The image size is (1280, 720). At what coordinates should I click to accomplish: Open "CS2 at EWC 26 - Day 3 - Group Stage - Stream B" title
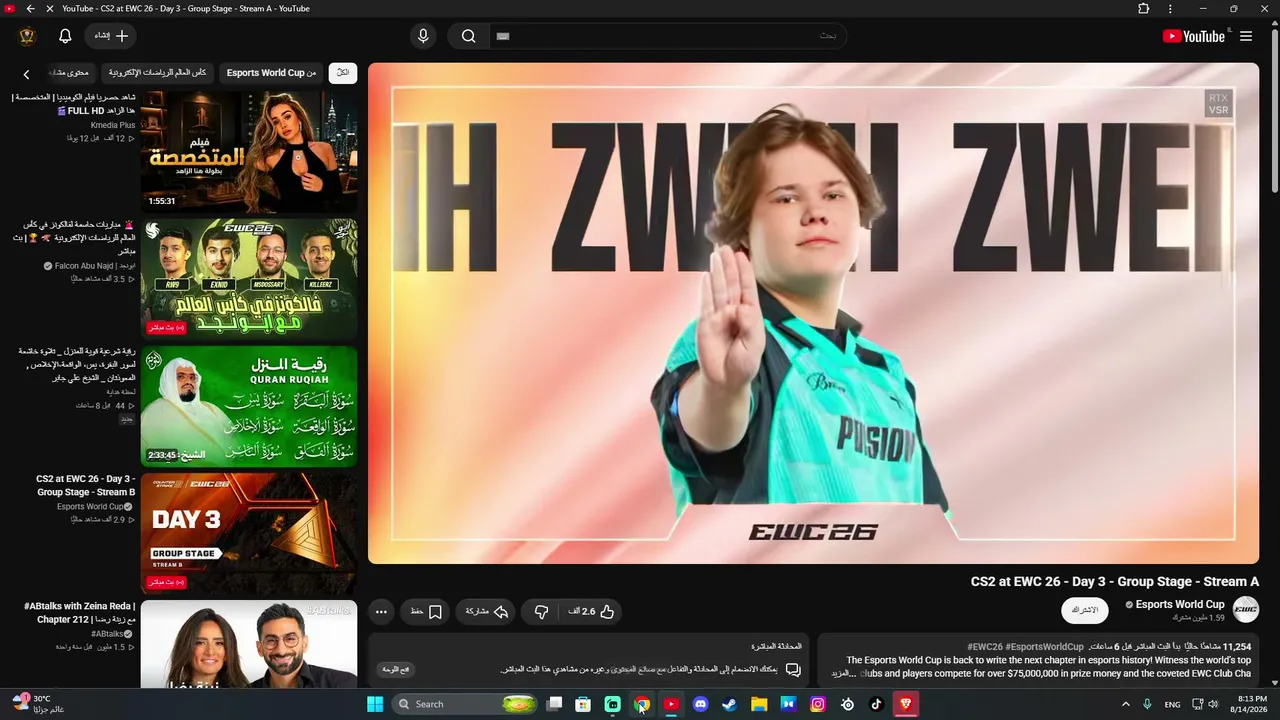(86, 485)
